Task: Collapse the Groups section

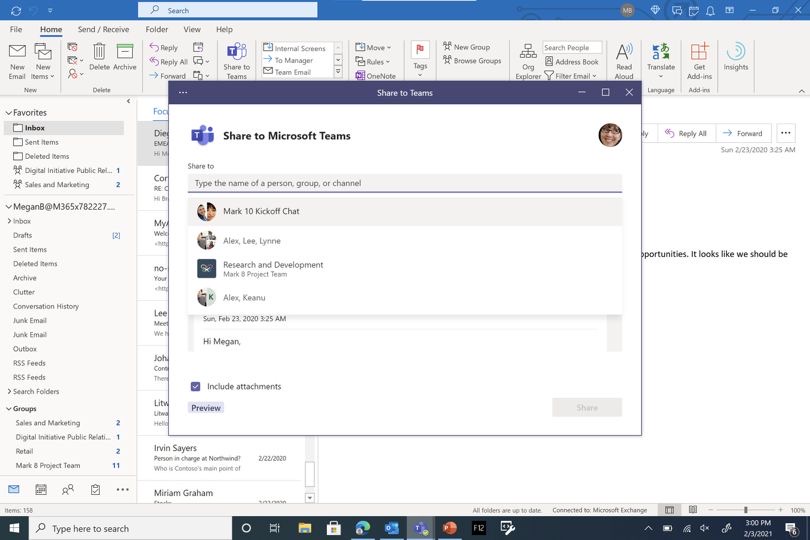Action: pos(9,409)
